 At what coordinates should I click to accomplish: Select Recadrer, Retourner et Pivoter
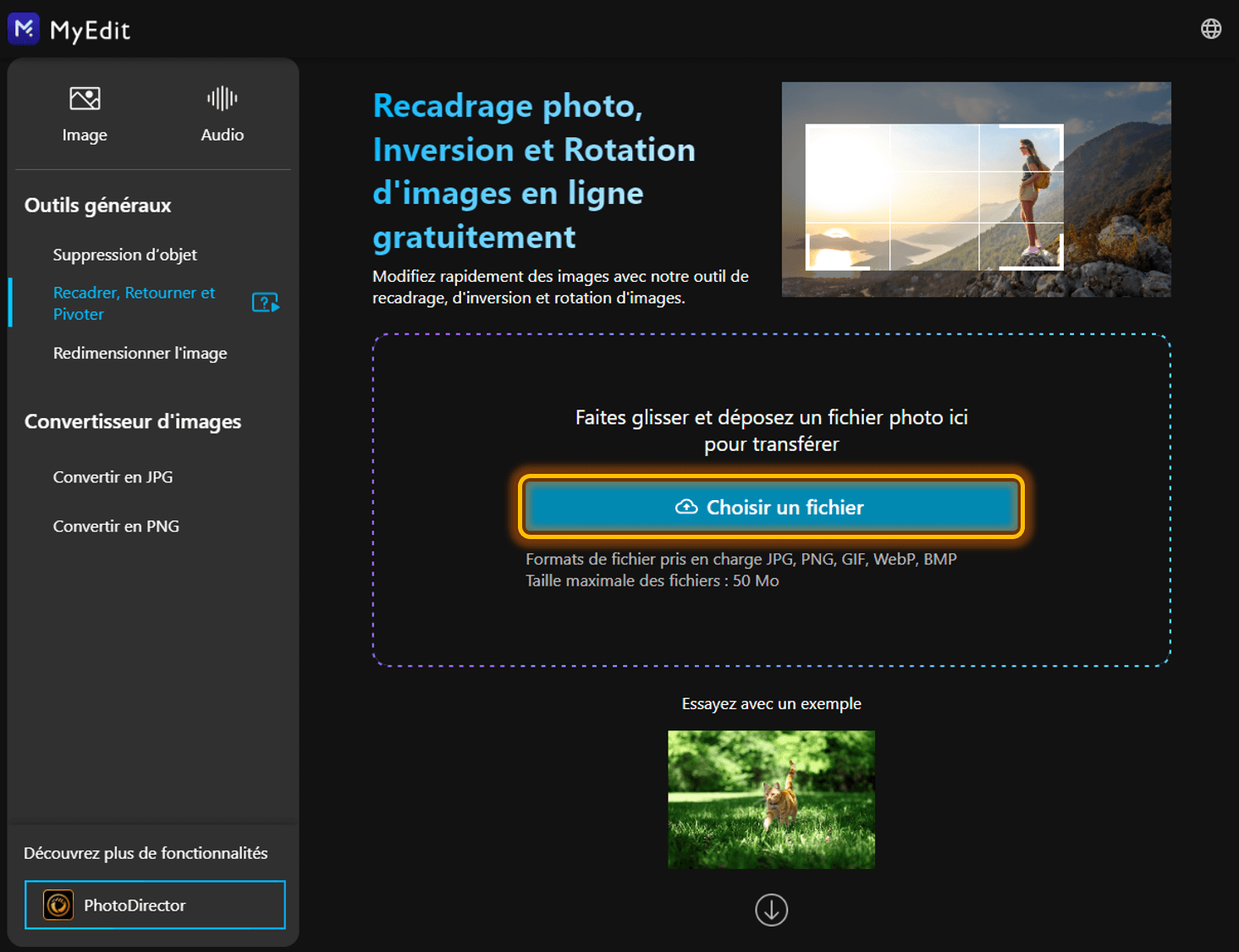coord(134,303)
